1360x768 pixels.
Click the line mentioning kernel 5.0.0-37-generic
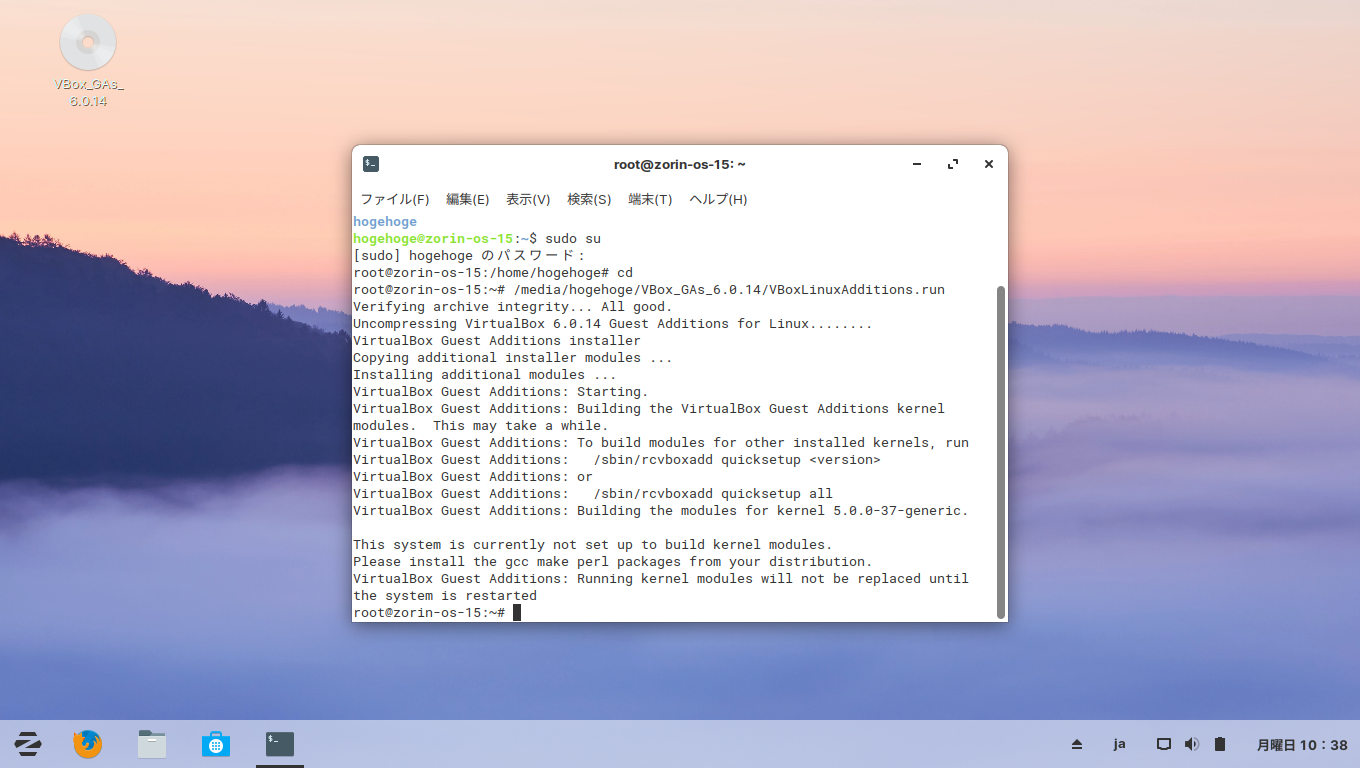(661, 510)
